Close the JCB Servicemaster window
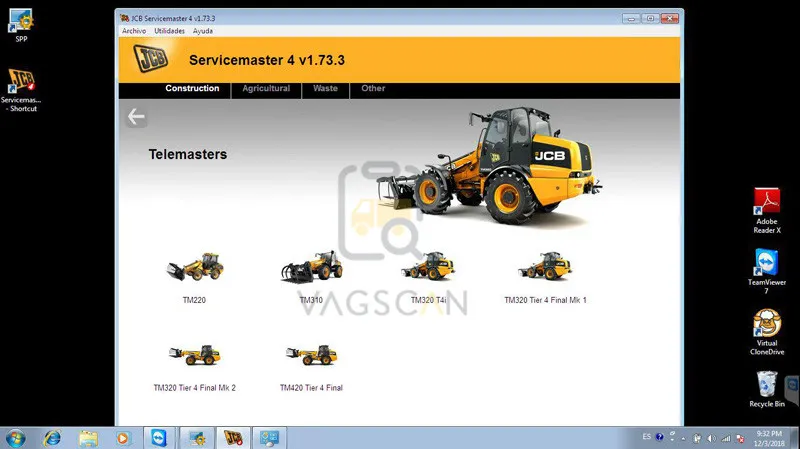The width and height of the screenshot is (800, 449). click(x=669, y=18)
